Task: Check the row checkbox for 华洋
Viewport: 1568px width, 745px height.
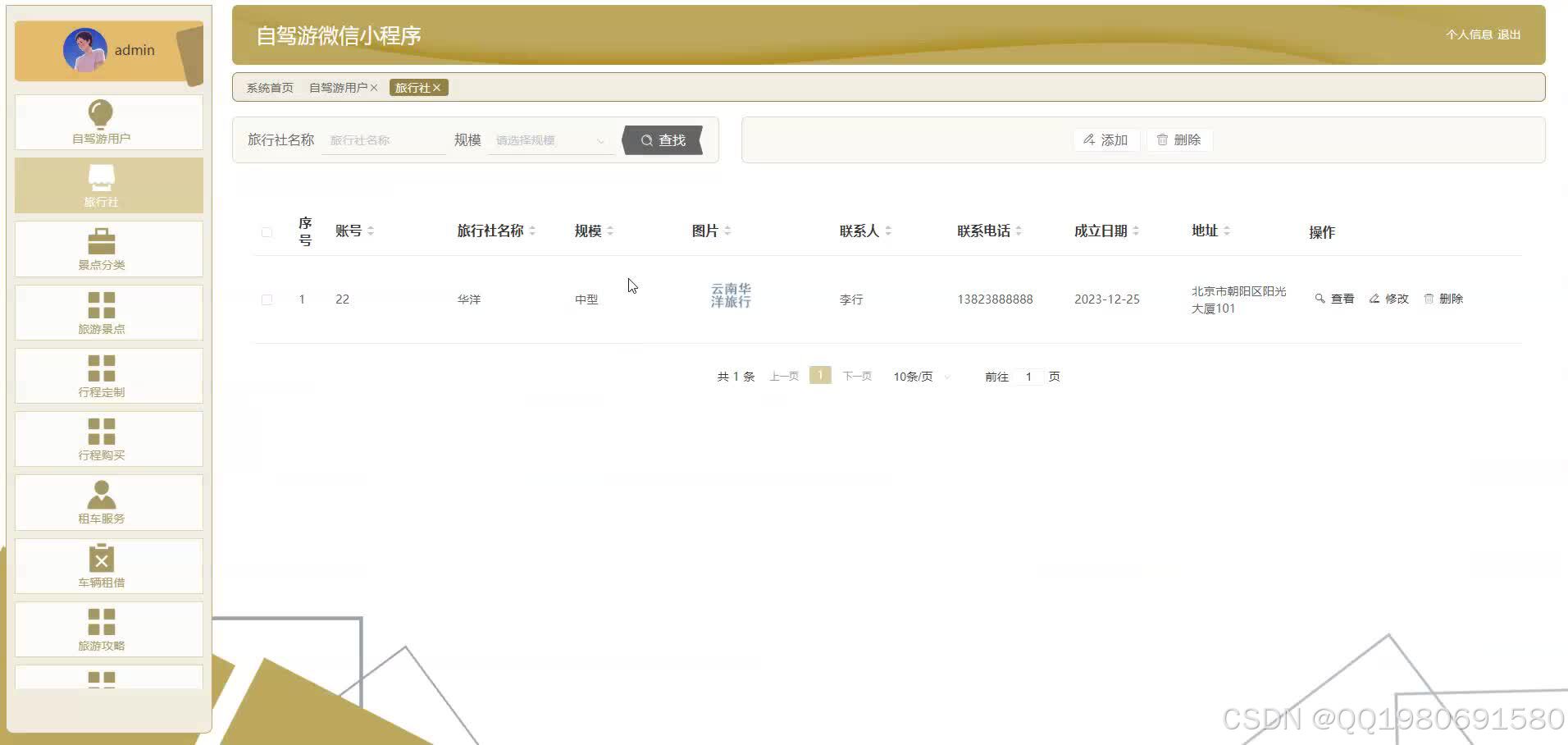Action: pos(267,299)
